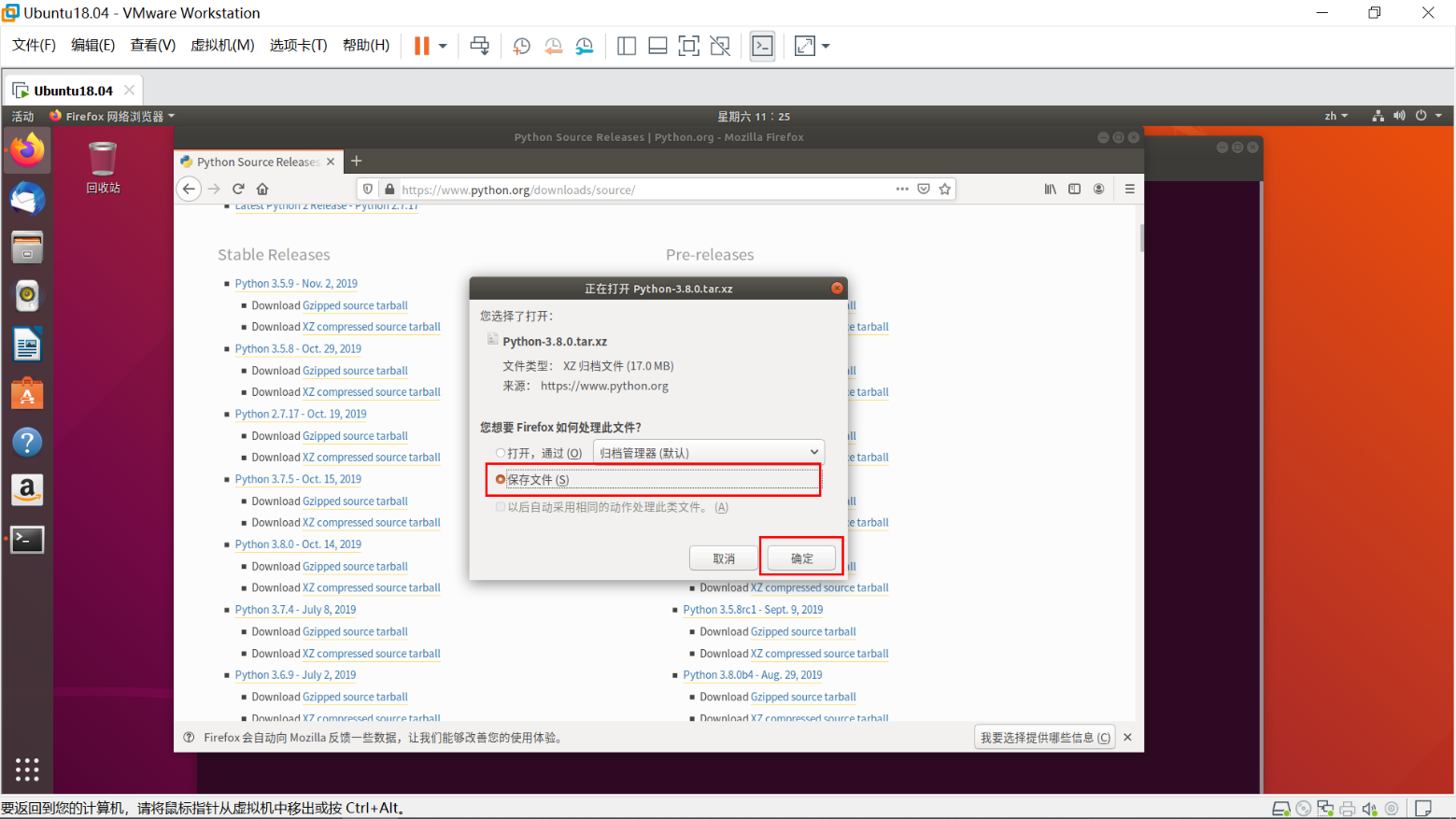
Task: Open the 编辑(E) menu
Action: 92,46
